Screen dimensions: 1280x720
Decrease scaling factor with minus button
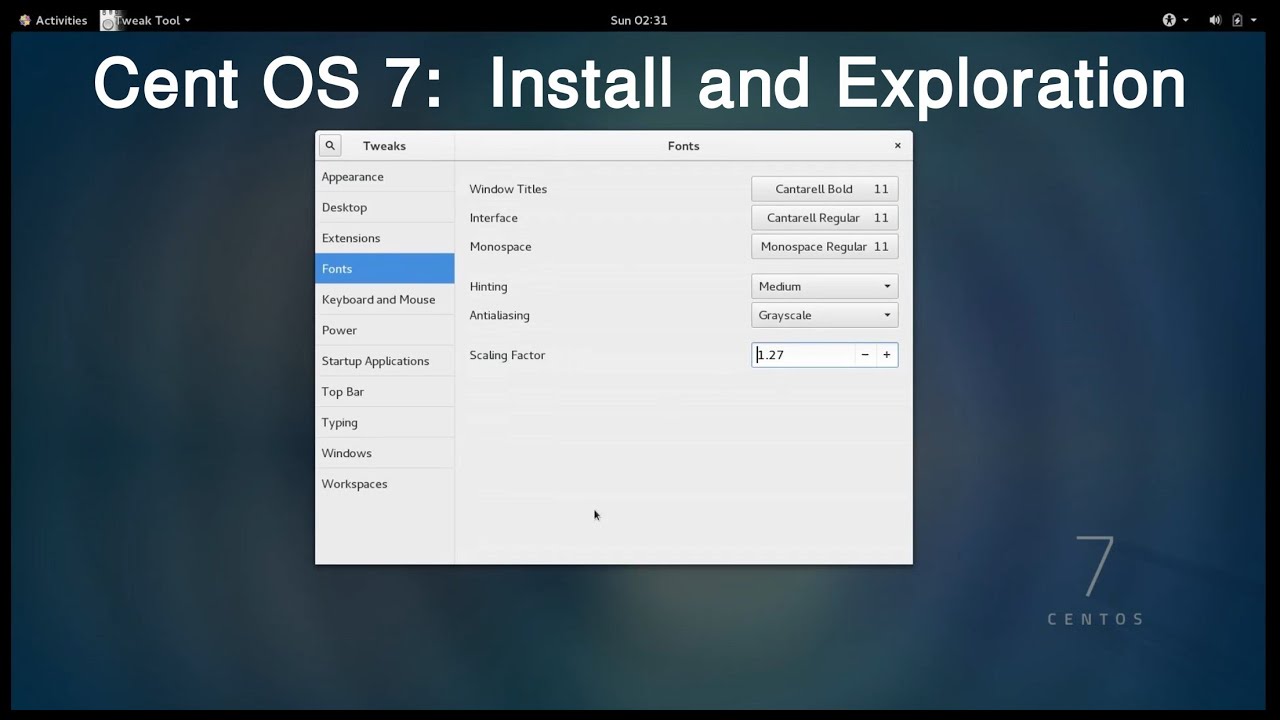[865, 355]
